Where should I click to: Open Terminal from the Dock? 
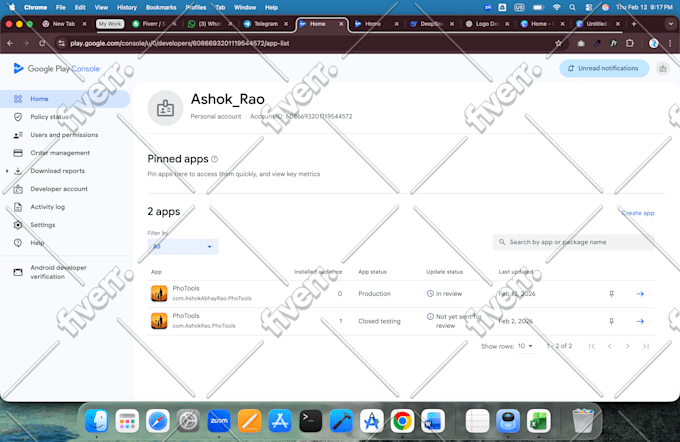coord(311,421)
